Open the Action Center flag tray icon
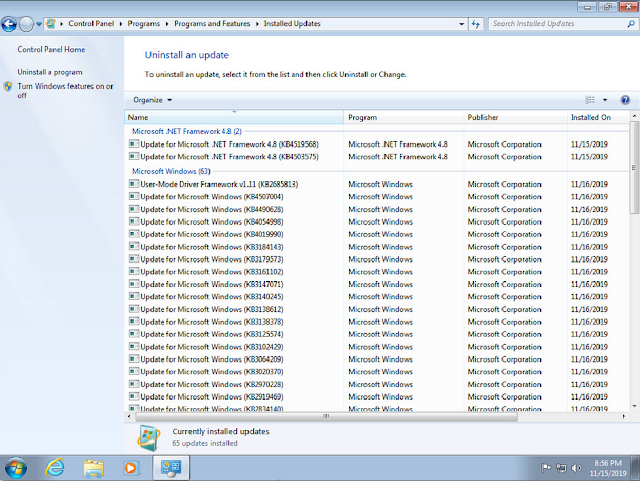Screen dimensions: 640x481 tap(546, 468)
